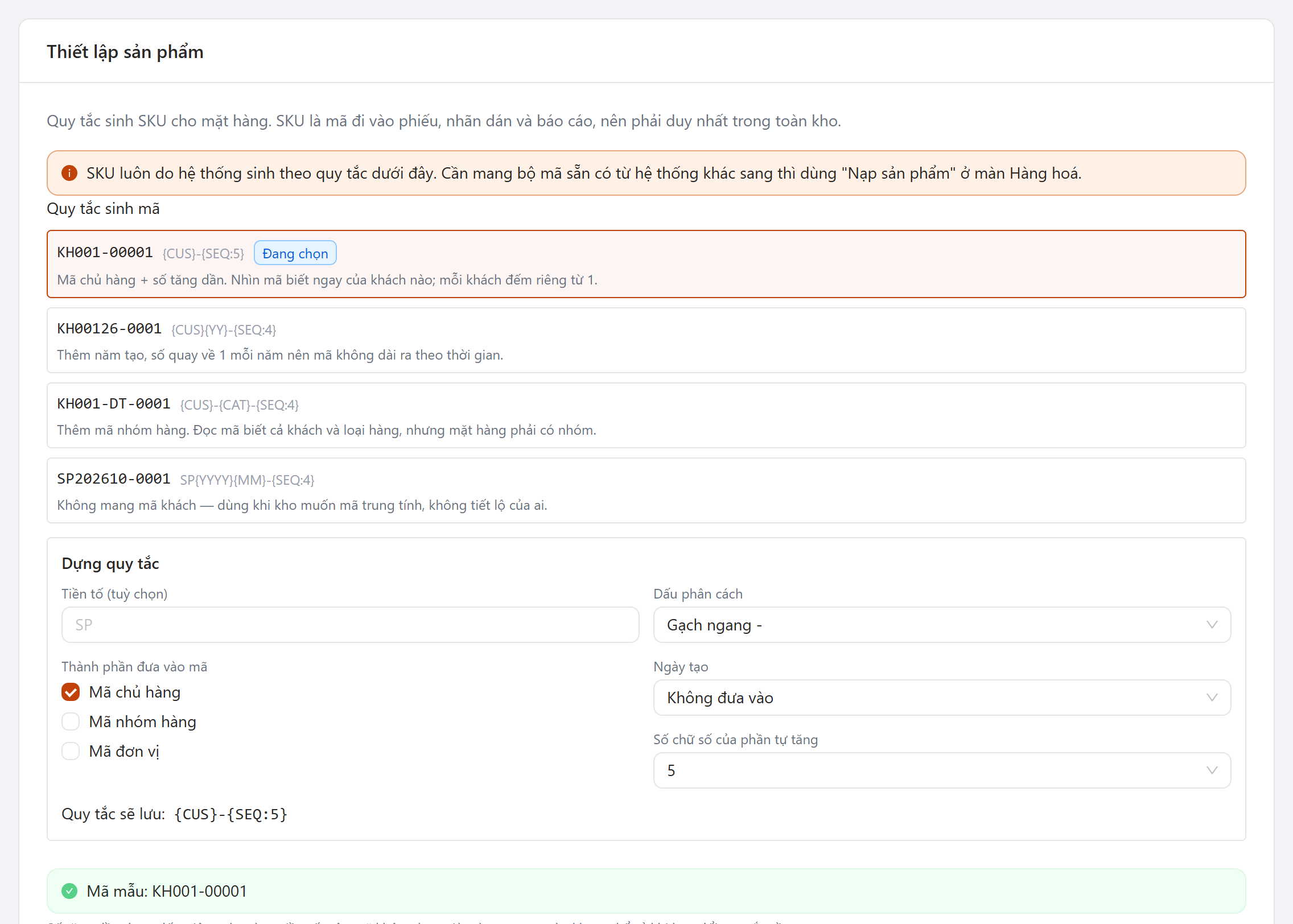This screenshot has height=924, width=1293.
Task: Click the green check icon beside Mã mẫu
Action: click(x=69, y=891)
